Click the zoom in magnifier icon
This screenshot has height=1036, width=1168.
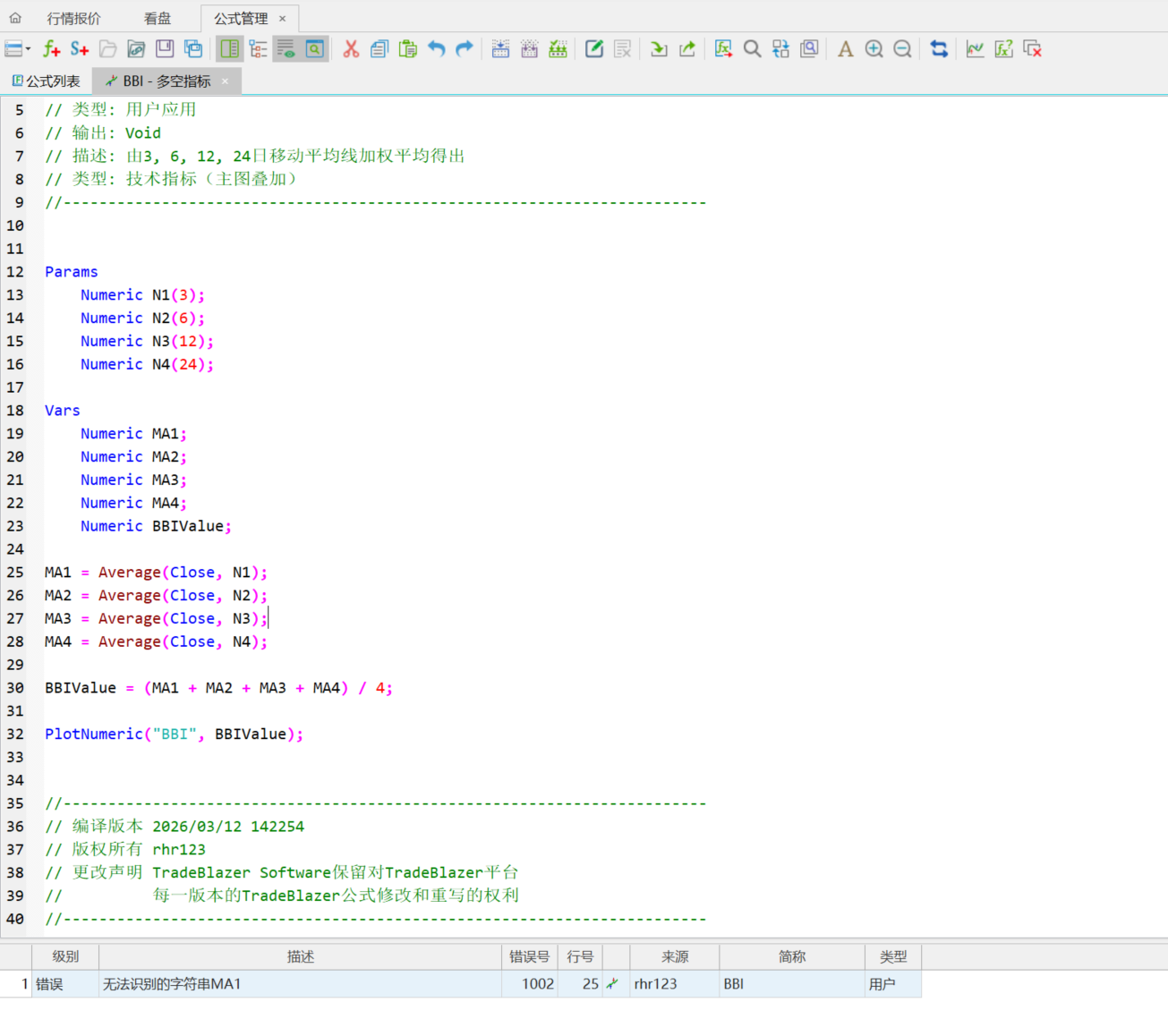[x=874, y=49]
